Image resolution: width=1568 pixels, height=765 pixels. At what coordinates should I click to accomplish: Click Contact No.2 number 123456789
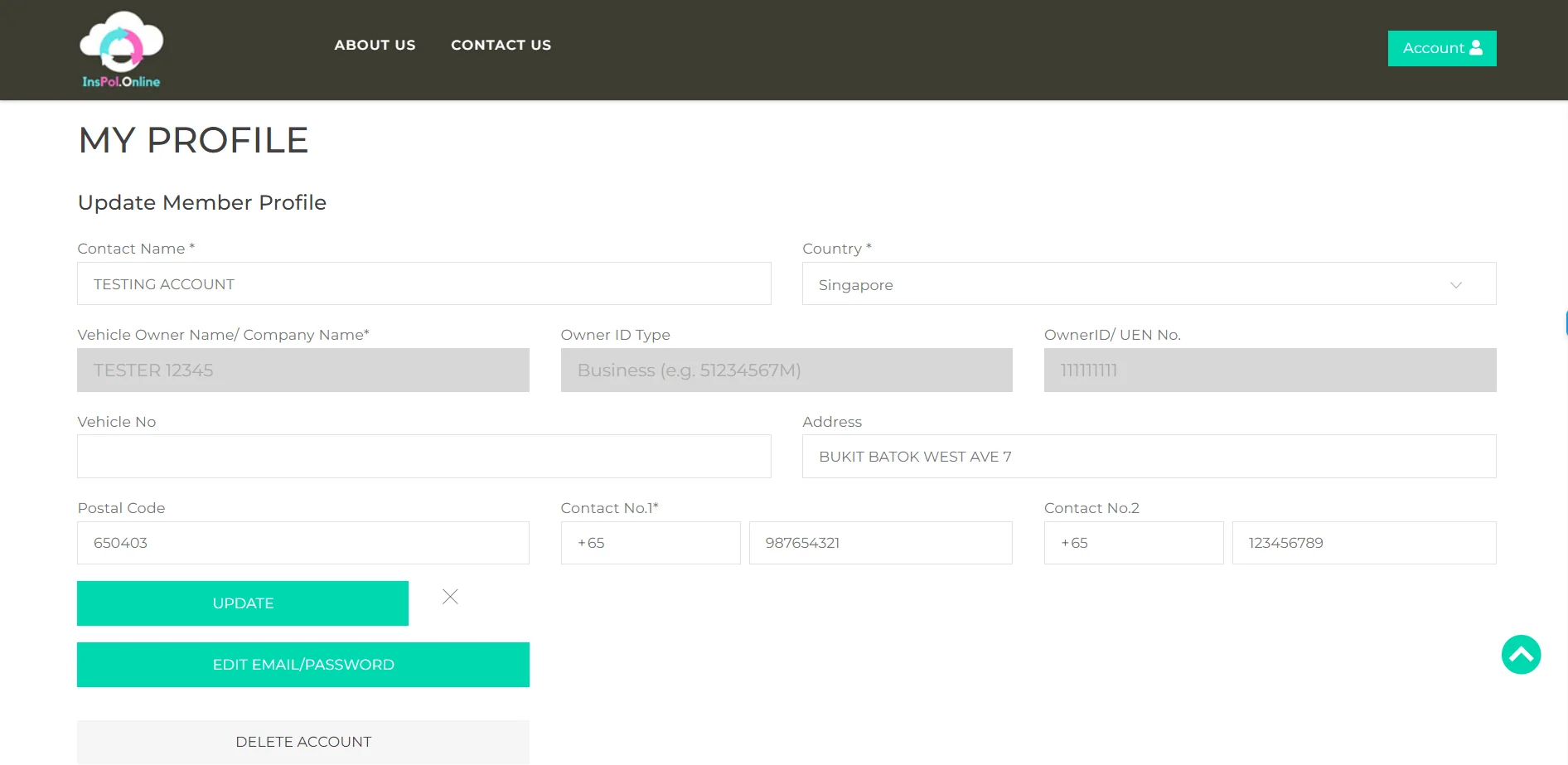1364,543
